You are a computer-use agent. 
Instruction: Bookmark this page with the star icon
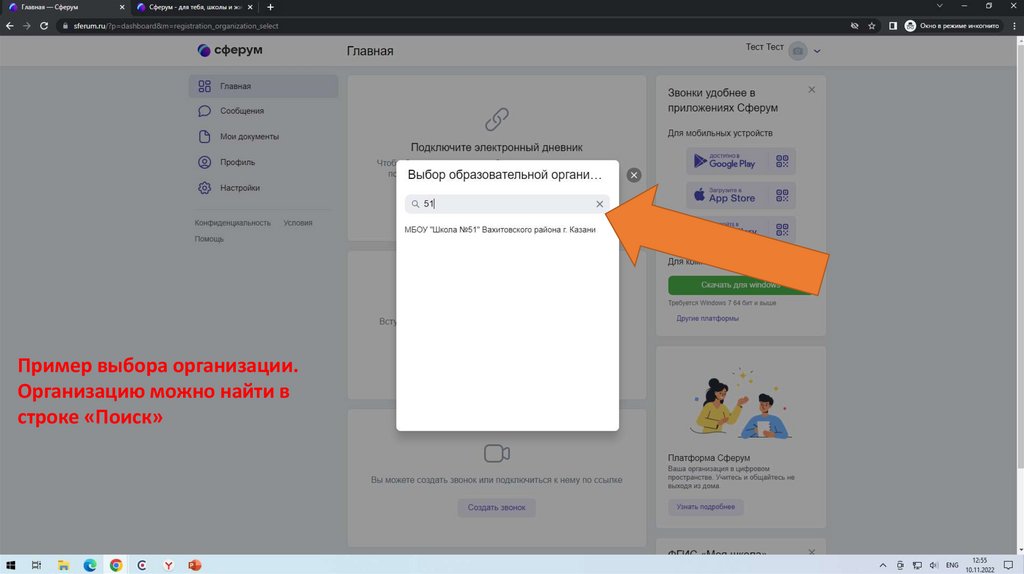tap(871, 26)
